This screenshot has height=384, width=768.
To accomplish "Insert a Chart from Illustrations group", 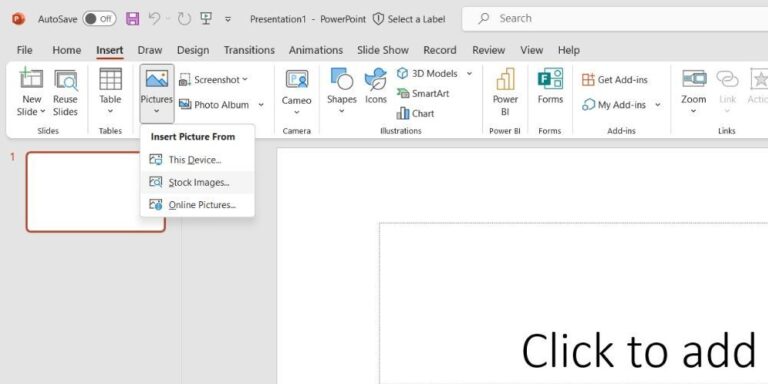I will 415,114.
